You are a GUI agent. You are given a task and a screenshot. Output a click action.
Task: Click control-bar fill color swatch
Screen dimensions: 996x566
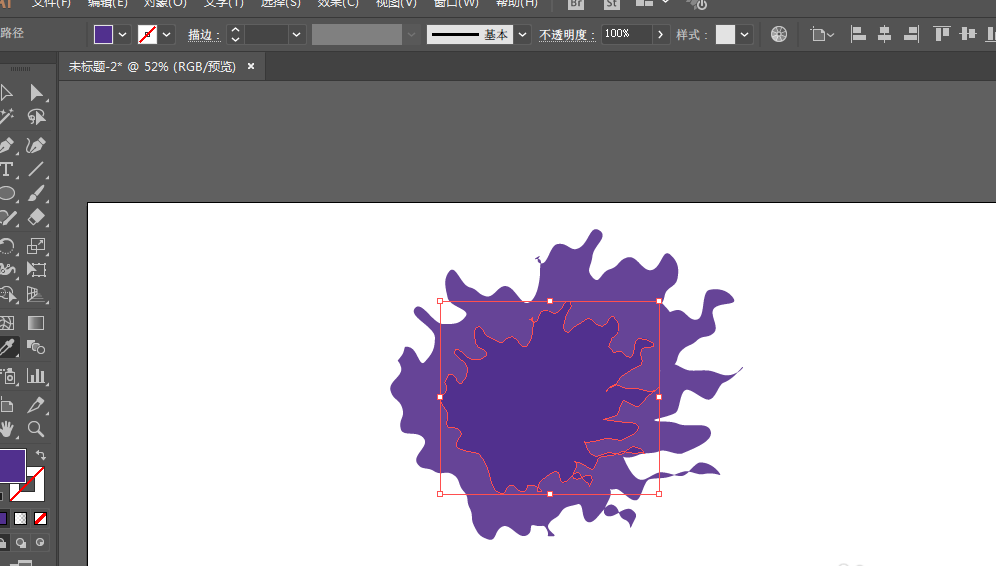click(104, 34)
